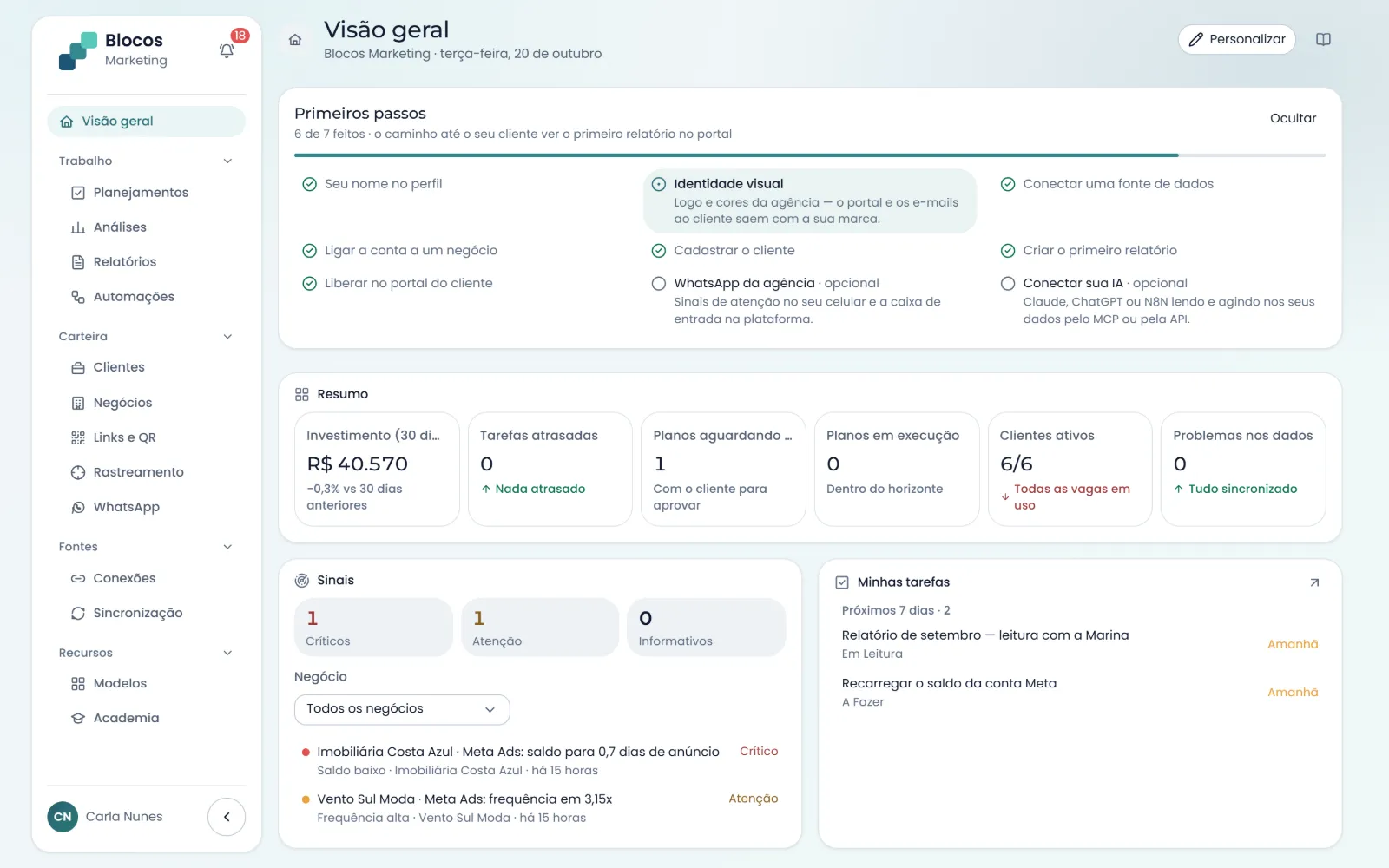1389x868 pixels.
Task: Click the Rastreamento sidebar icon
Action: coord(78,472)
